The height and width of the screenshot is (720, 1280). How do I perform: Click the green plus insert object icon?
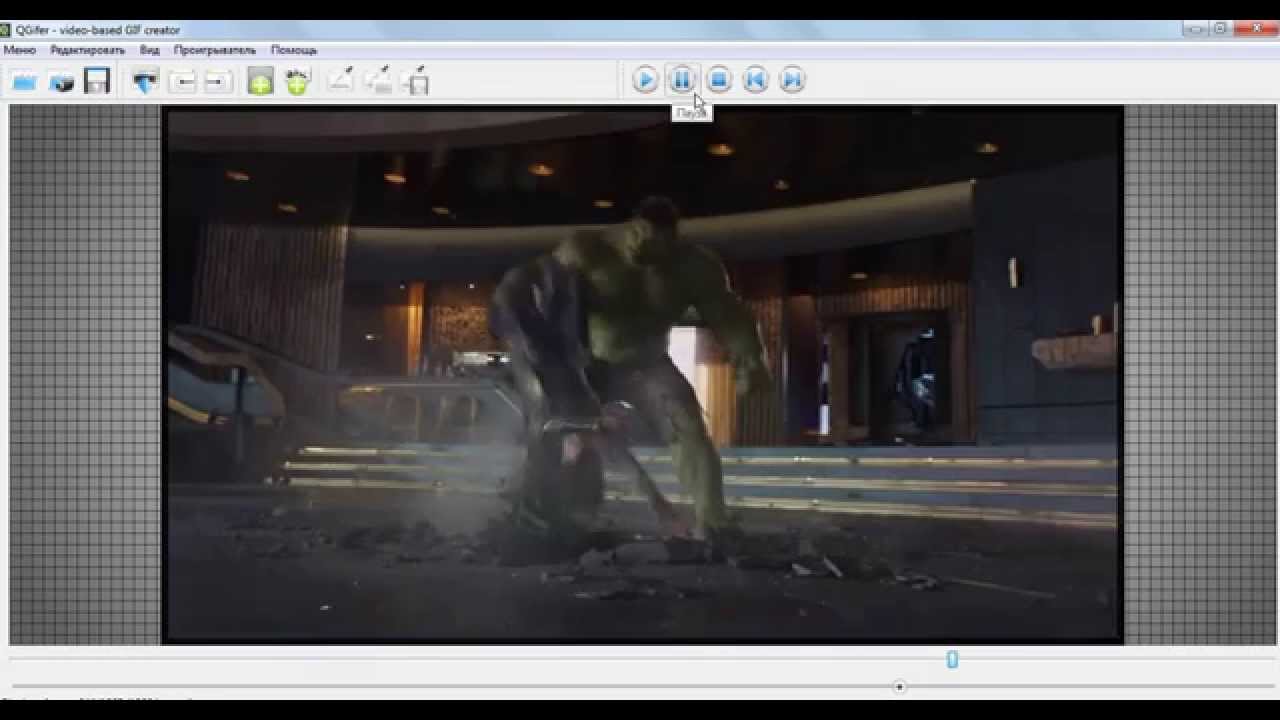tap(260, 81)
